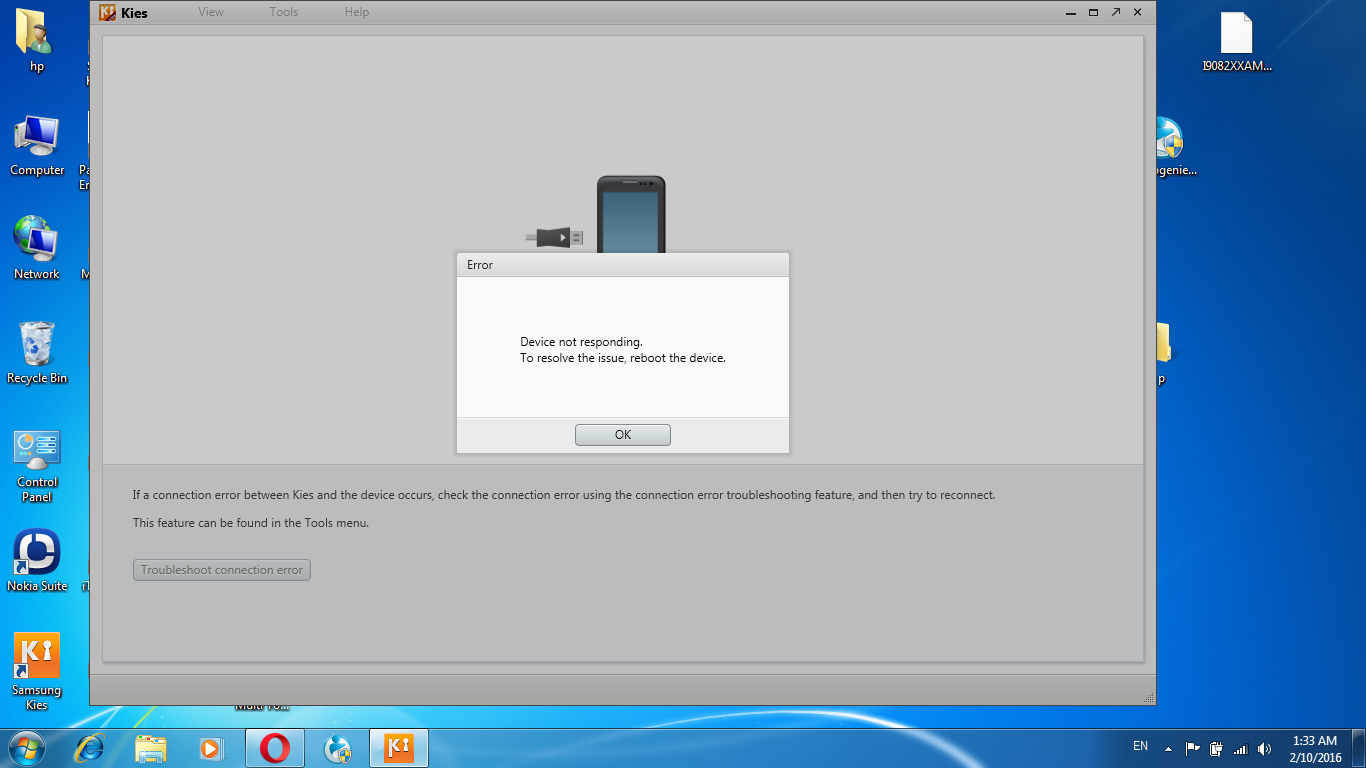Open the Recycle Bin icon
Image resolution: width=1366 pixels, height=768 pixels.
pos(37,353)
